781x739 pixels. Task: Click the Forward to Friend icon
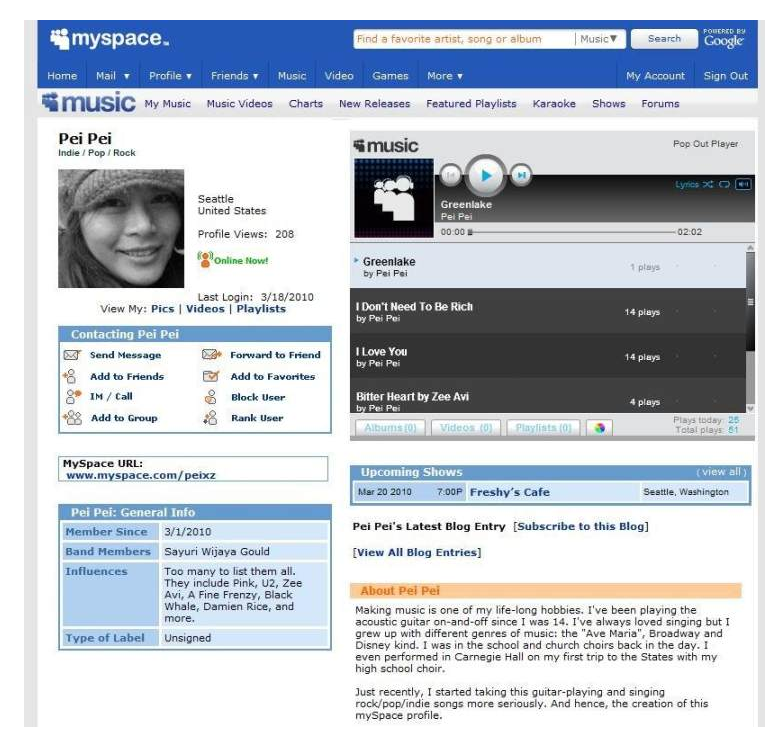pyautogui.click(x=211, y=355)
